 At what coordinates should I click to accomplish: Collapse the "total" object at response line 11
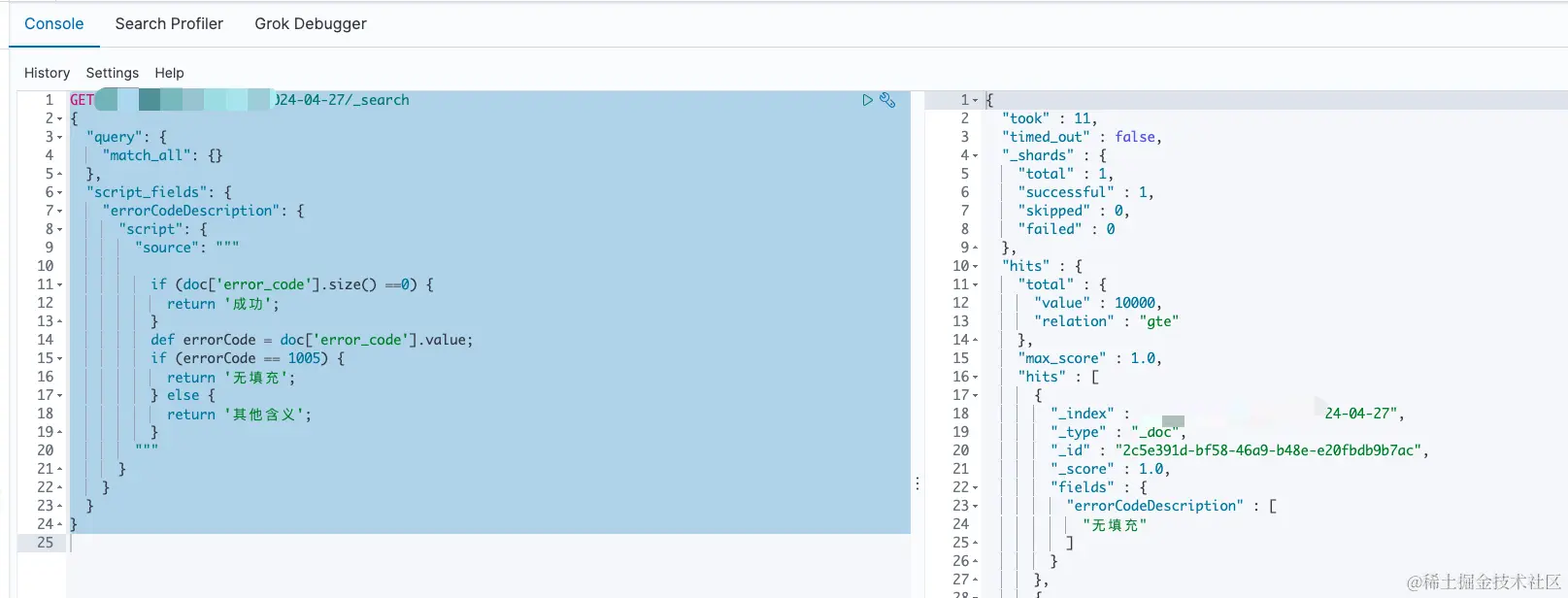pos(975,284)
